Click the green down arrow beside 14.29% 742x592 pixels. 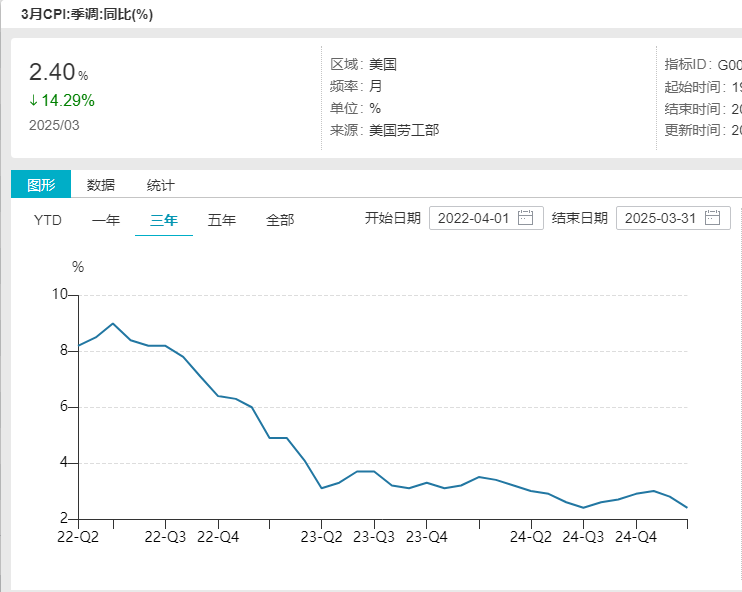pos(33,100)
